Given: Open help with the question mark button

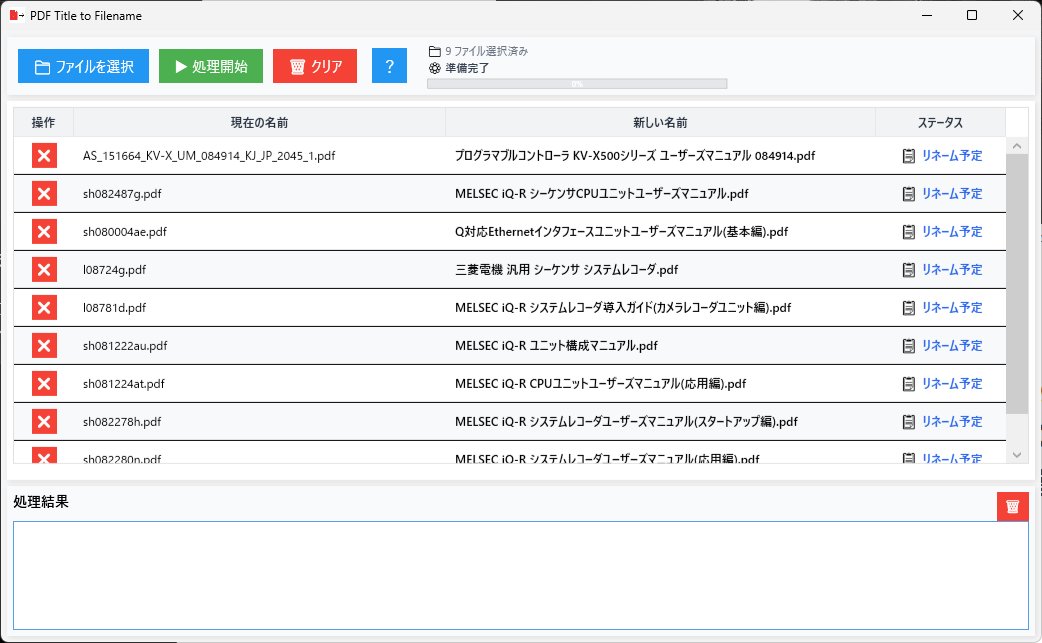Looking at the screenshot, I should [389, 66].
